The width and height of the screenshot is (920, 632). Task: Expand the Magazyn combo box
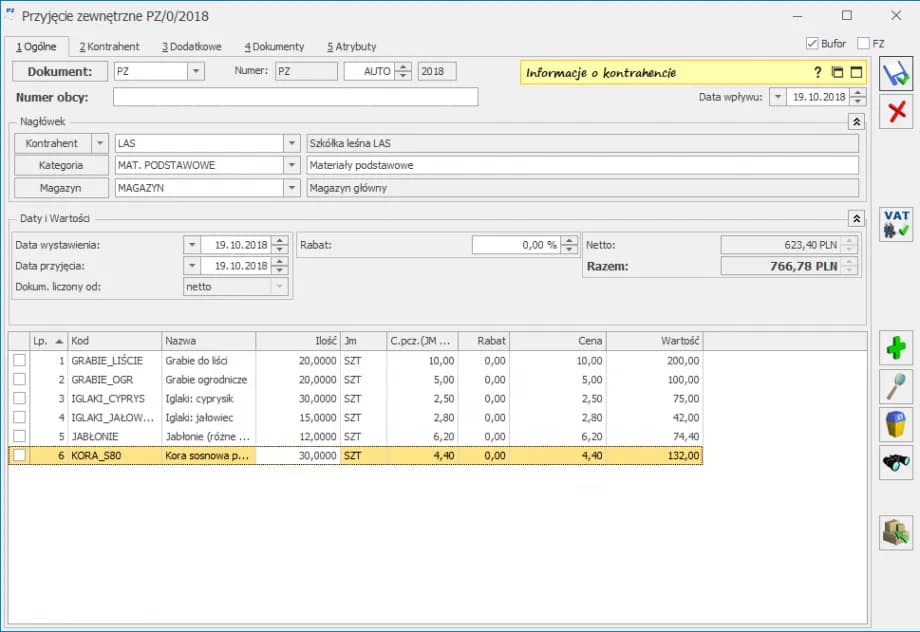291,187
